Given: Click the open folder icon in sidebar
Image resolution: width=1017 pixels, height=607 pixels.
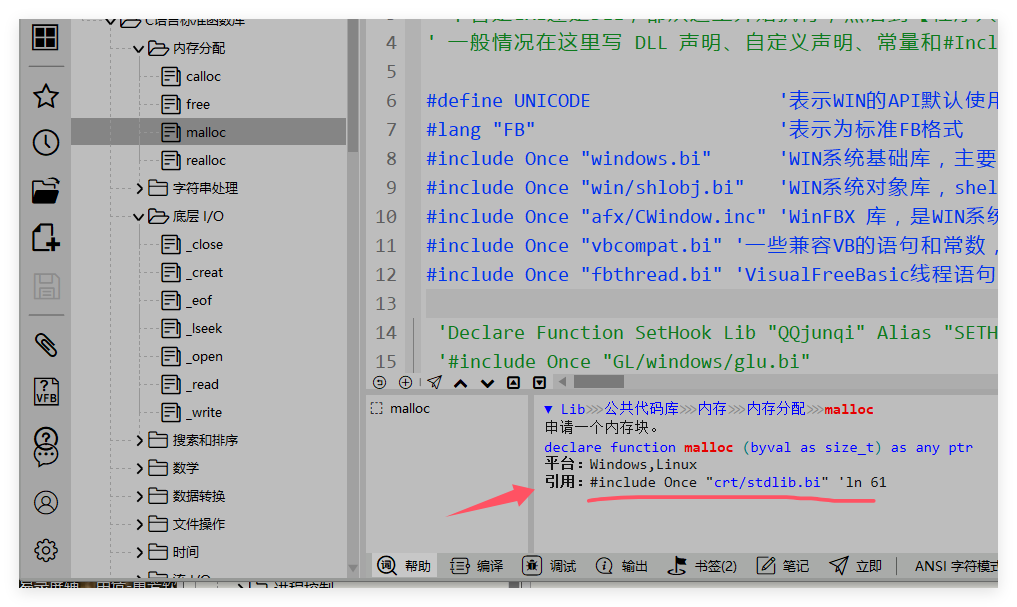Looking at the screenshot, I should point(46,190).
